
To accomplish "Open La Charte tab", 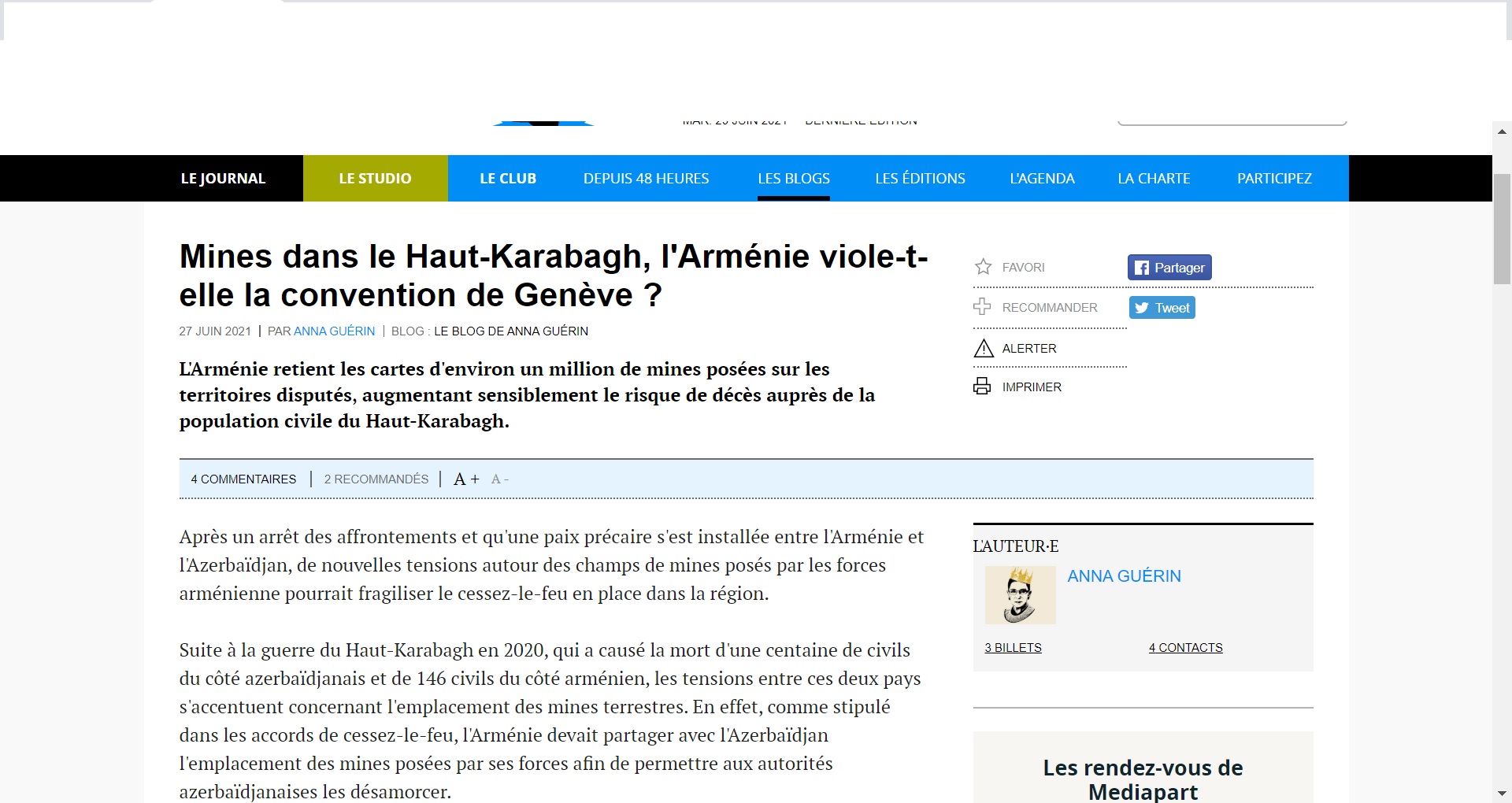I will click(1154, 178).
